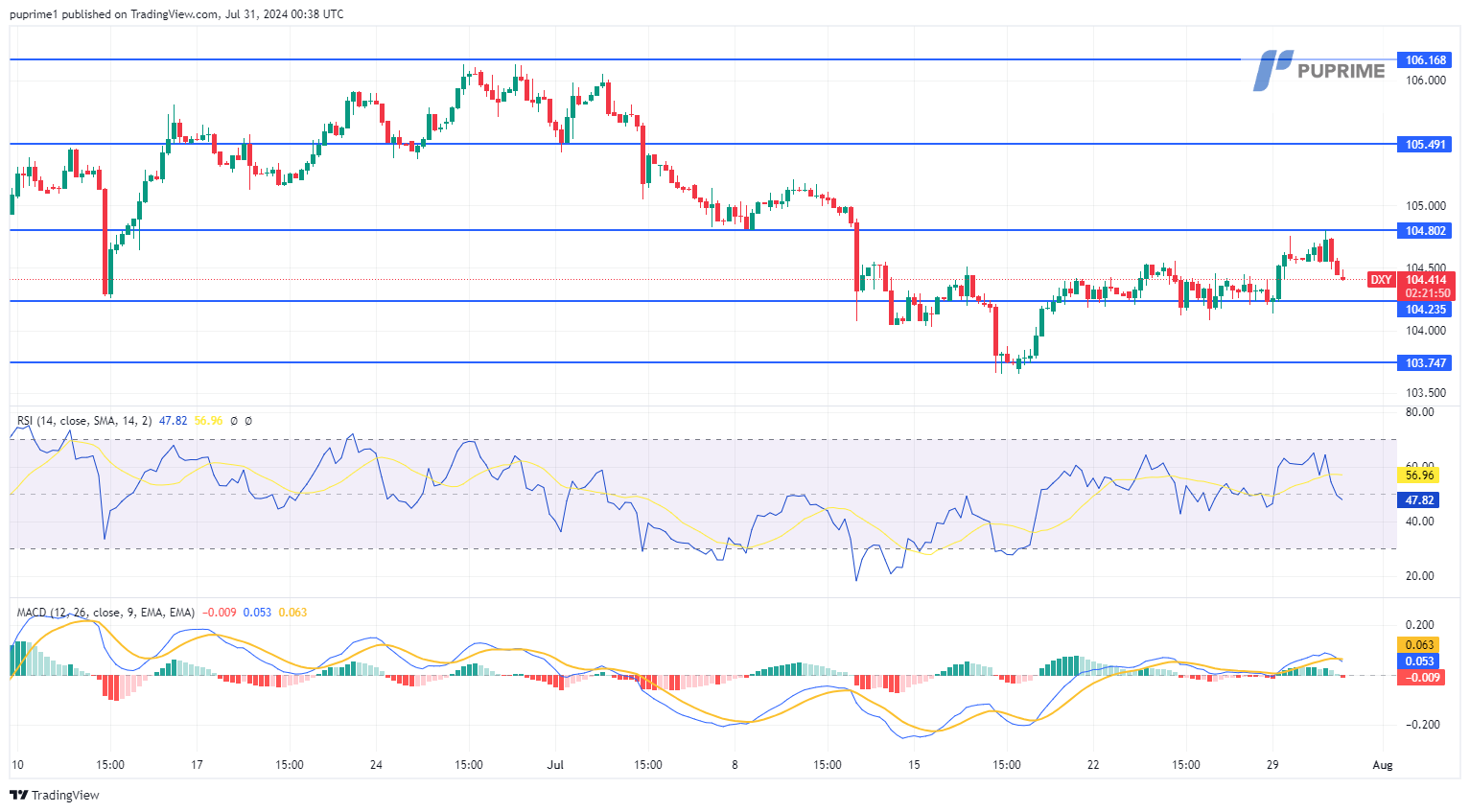Click the Jul date label on time axis
Image resolution: width=1470 pixels, height=812 pixels.
pyautogui.click(x=555, y=765)
